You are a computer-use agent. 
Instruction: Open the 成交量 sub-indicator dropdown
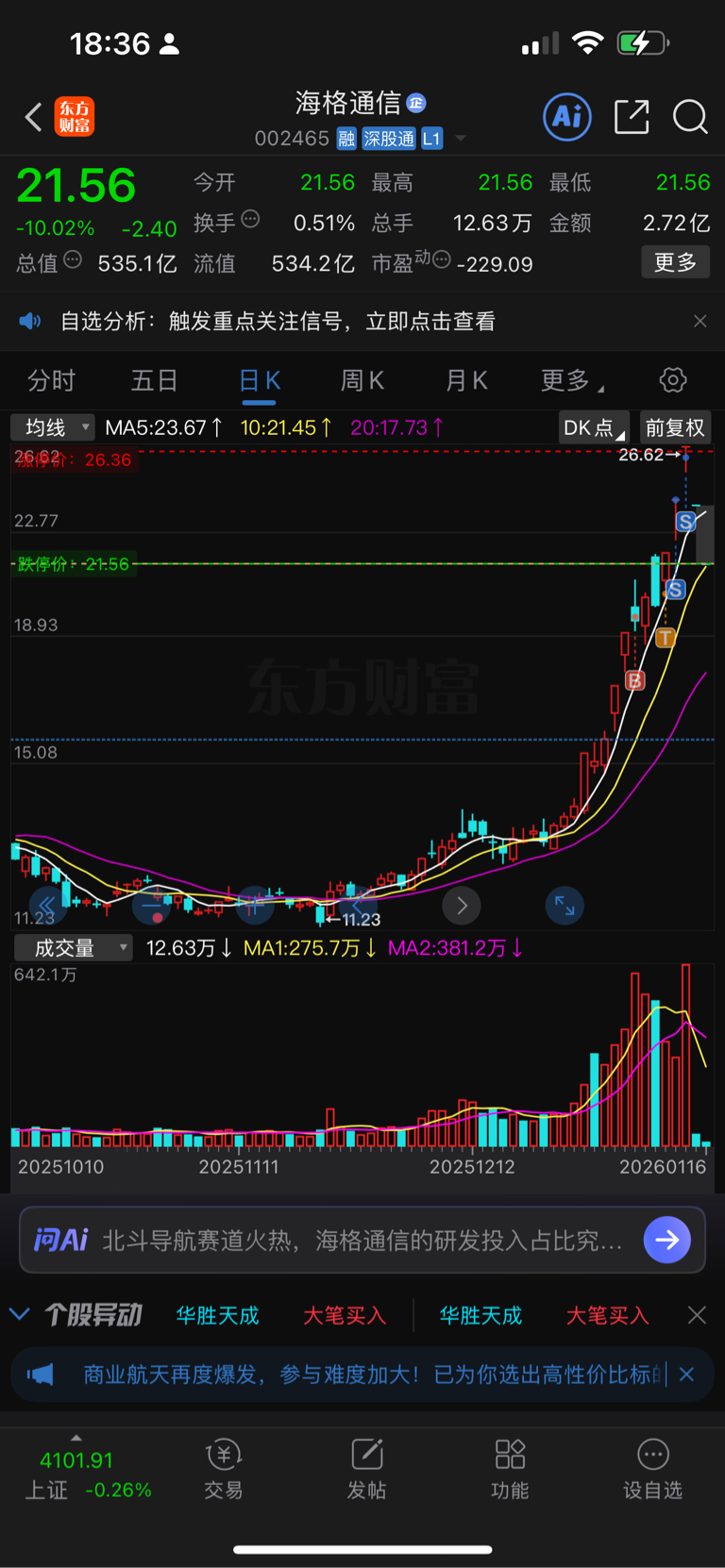tap(74, 947)
